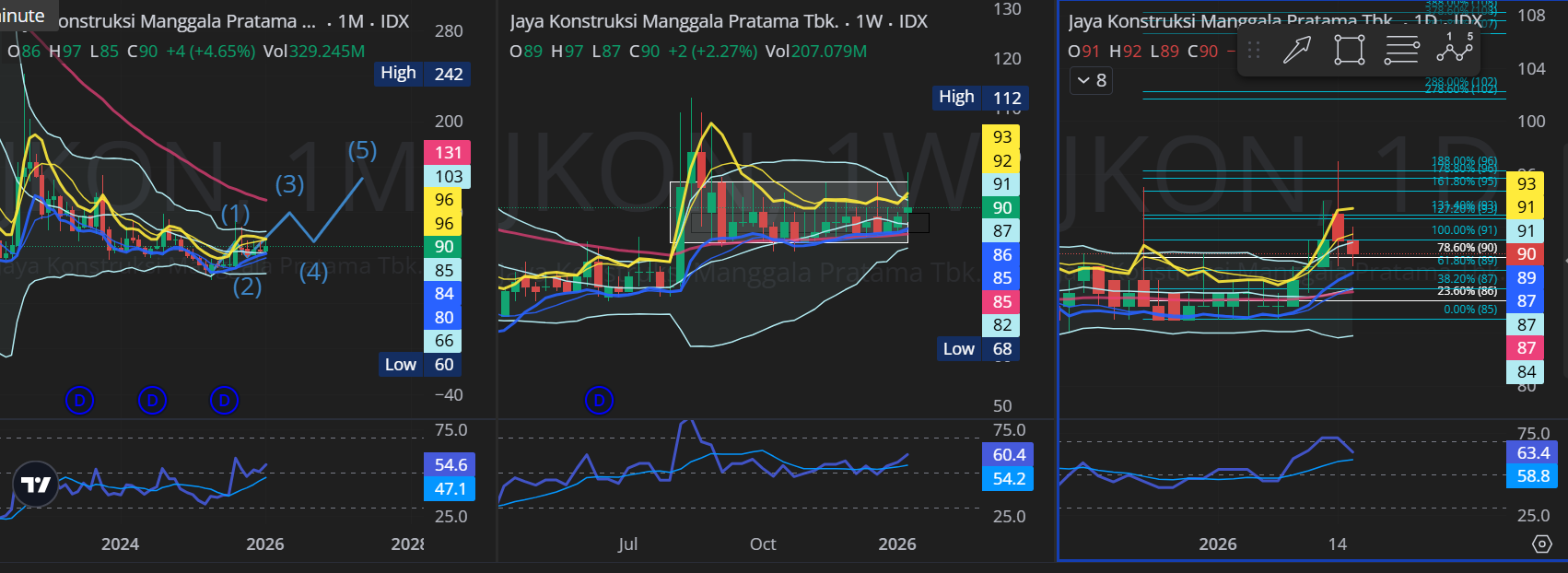Click Jul on weekly chart time axis
1568x573 pixels.
[x=627, y=544]
